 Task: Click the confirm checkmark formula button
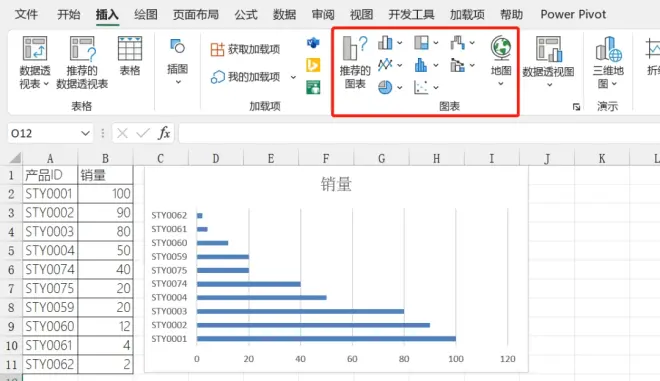click(143, 133)
